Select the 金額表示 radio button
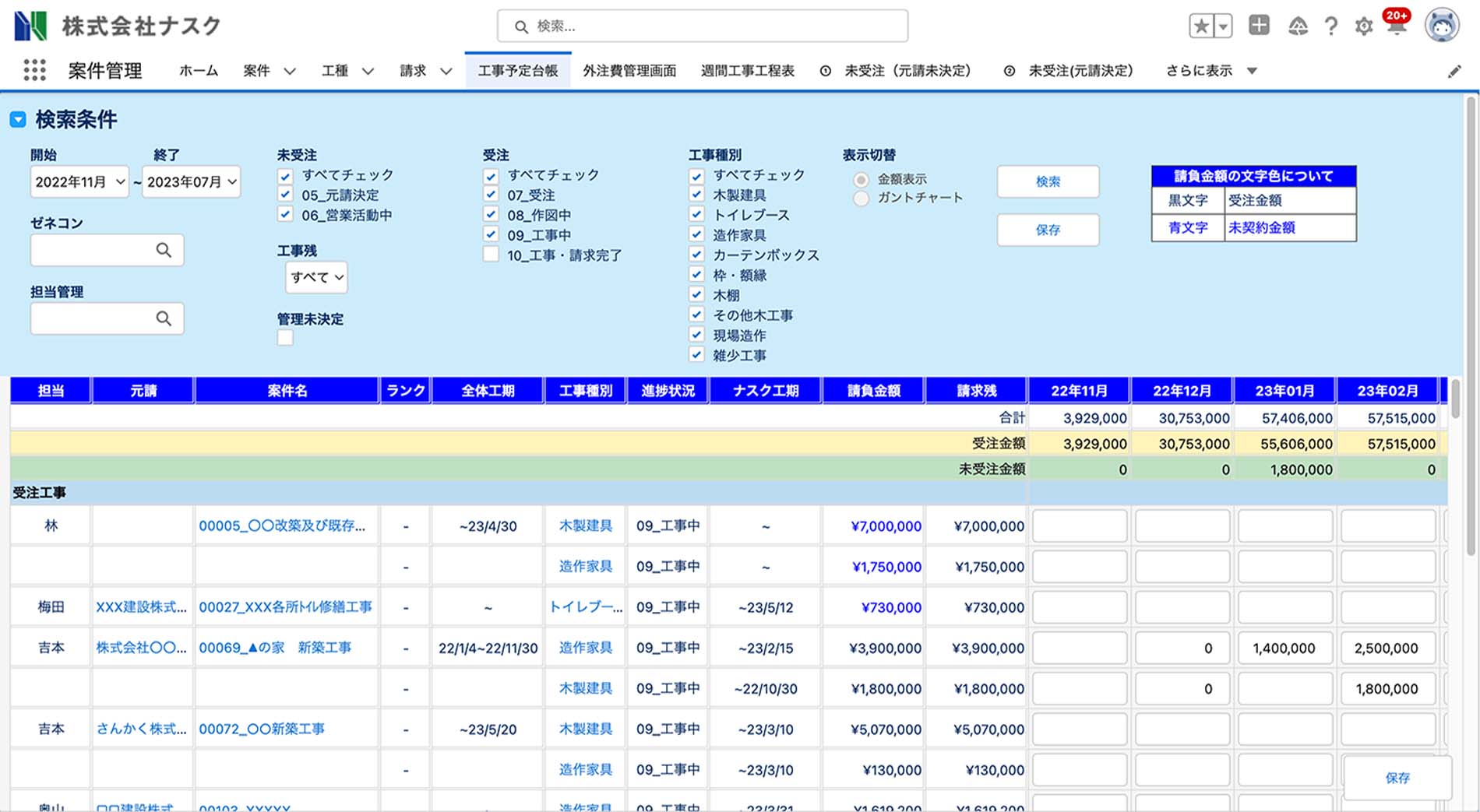 click(861, 180)
